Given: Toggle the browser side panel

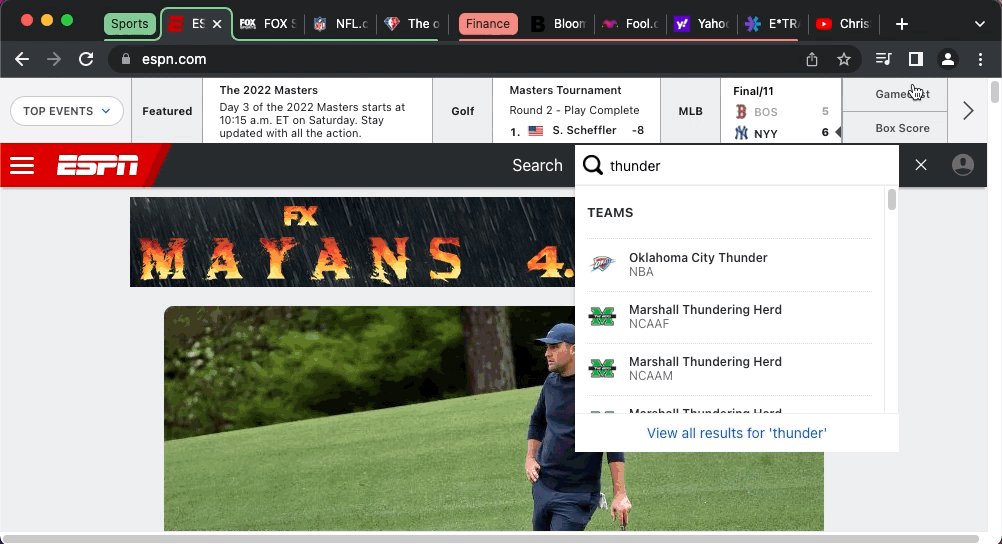Looking at the screenshot, I should click(x=916, y=59).
